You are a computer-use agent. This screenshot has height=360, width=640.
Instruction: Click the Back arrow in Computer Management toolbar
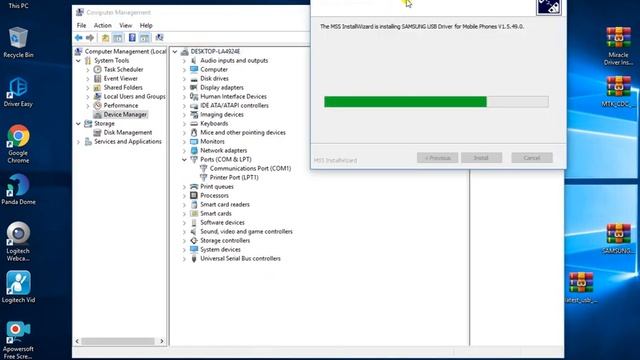79,38
